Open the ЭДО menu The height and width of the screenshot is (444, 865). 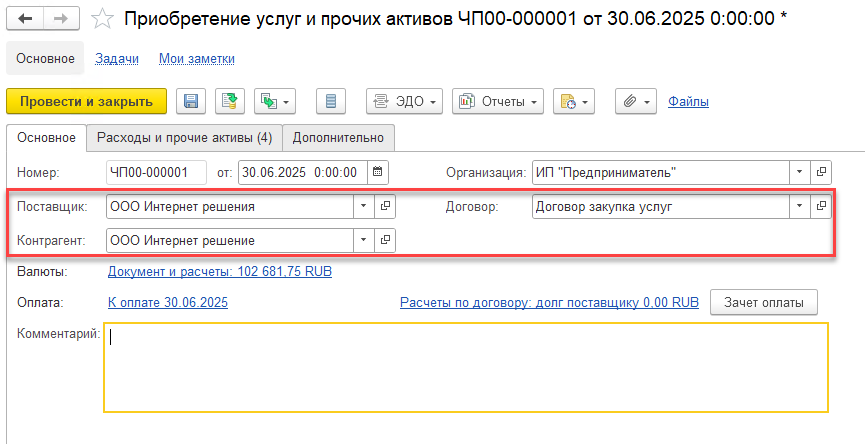(x=404, y=101)
